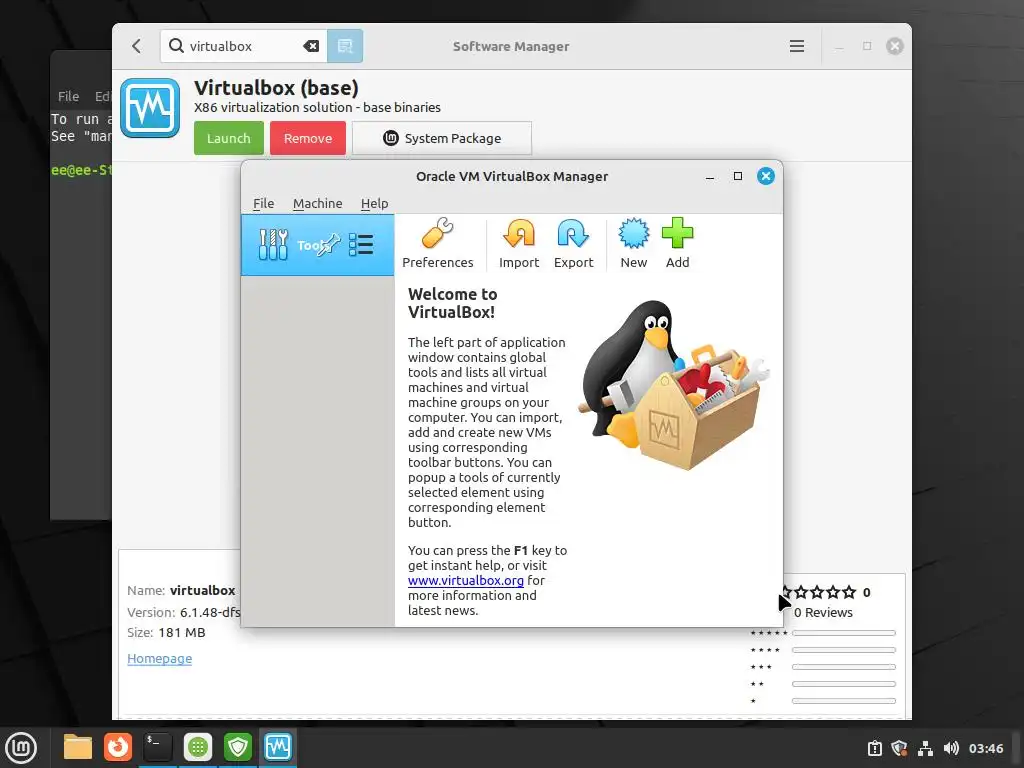
Task: Click the green shield taskbar icon
Action: (x=238, y=747)
